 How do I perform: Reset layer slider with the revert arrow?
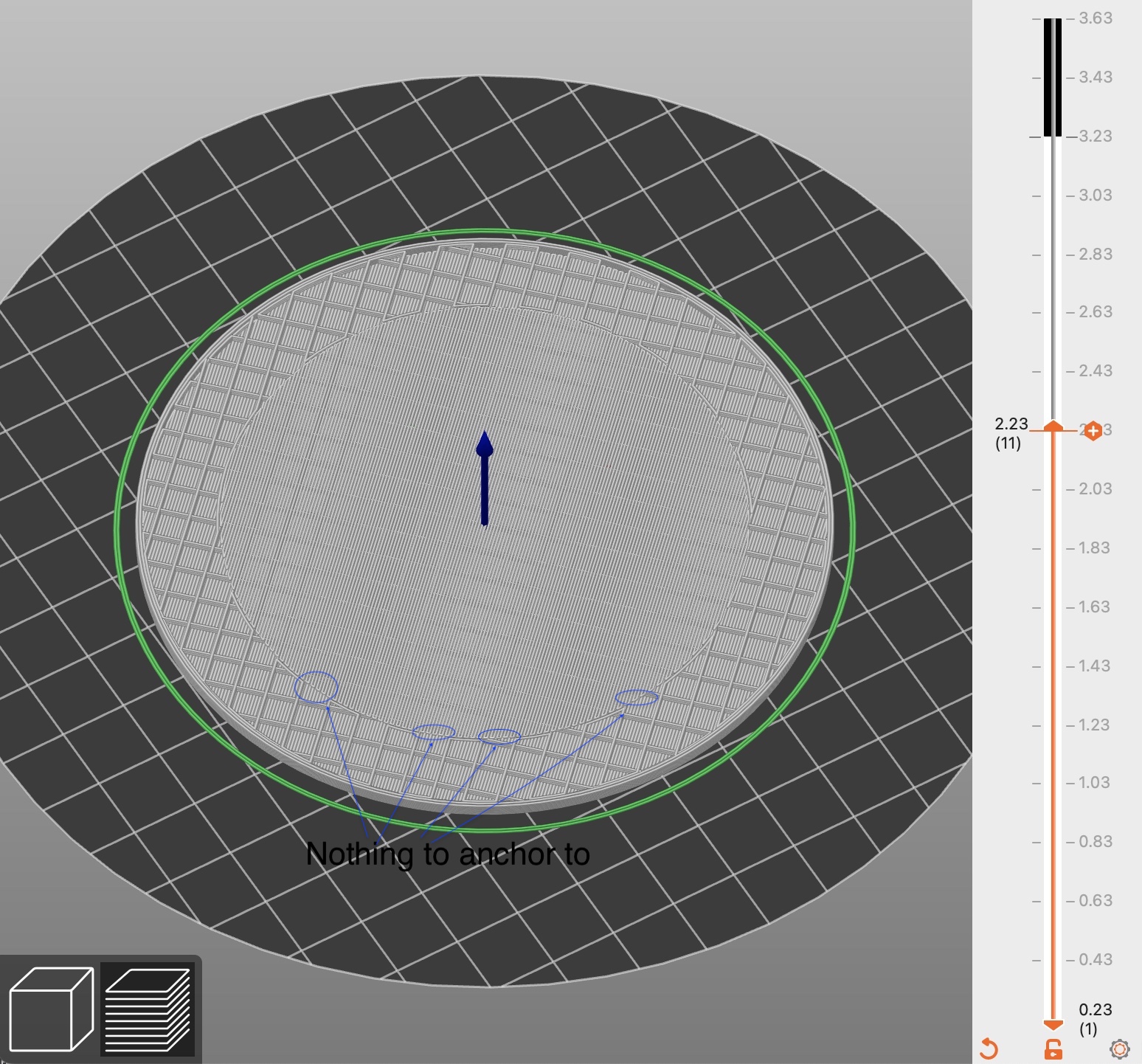(x=989, y=1049)
